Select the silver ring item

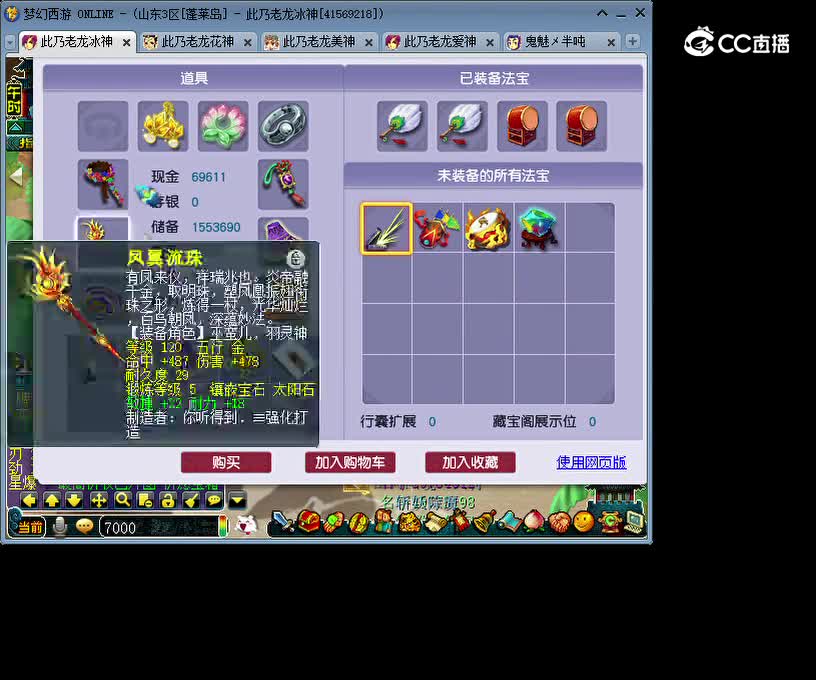[x=283, y=126]
